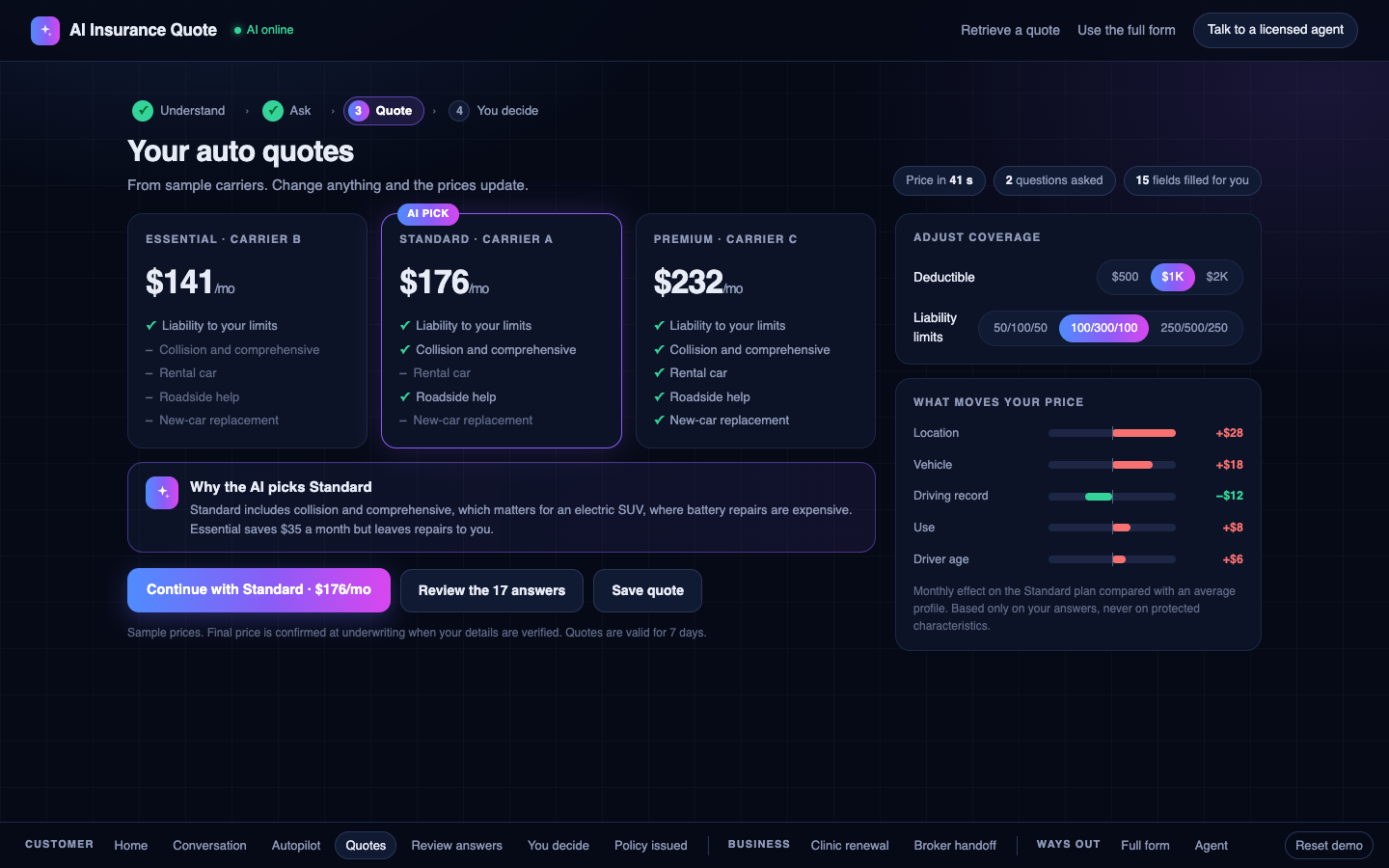The width and height of the screenshot is (1389, 868).
Task: Click Talk to a licensed agent
Action: (1275, 30)
